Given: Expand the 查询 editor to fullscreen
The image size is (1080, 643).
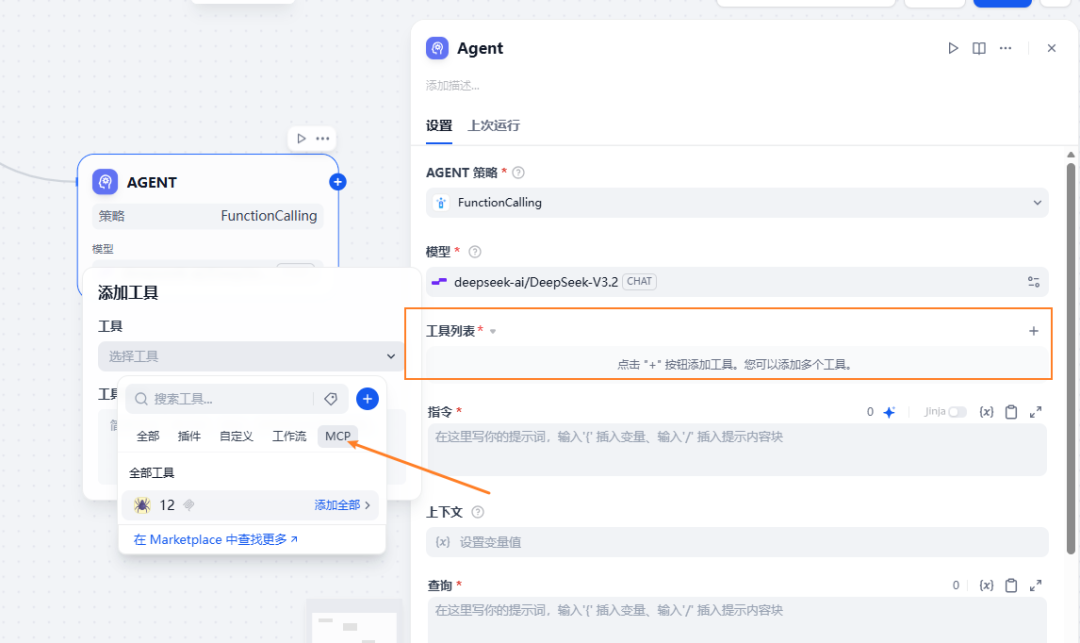Looking at the screenshot, I should [x=1035, y=585].
